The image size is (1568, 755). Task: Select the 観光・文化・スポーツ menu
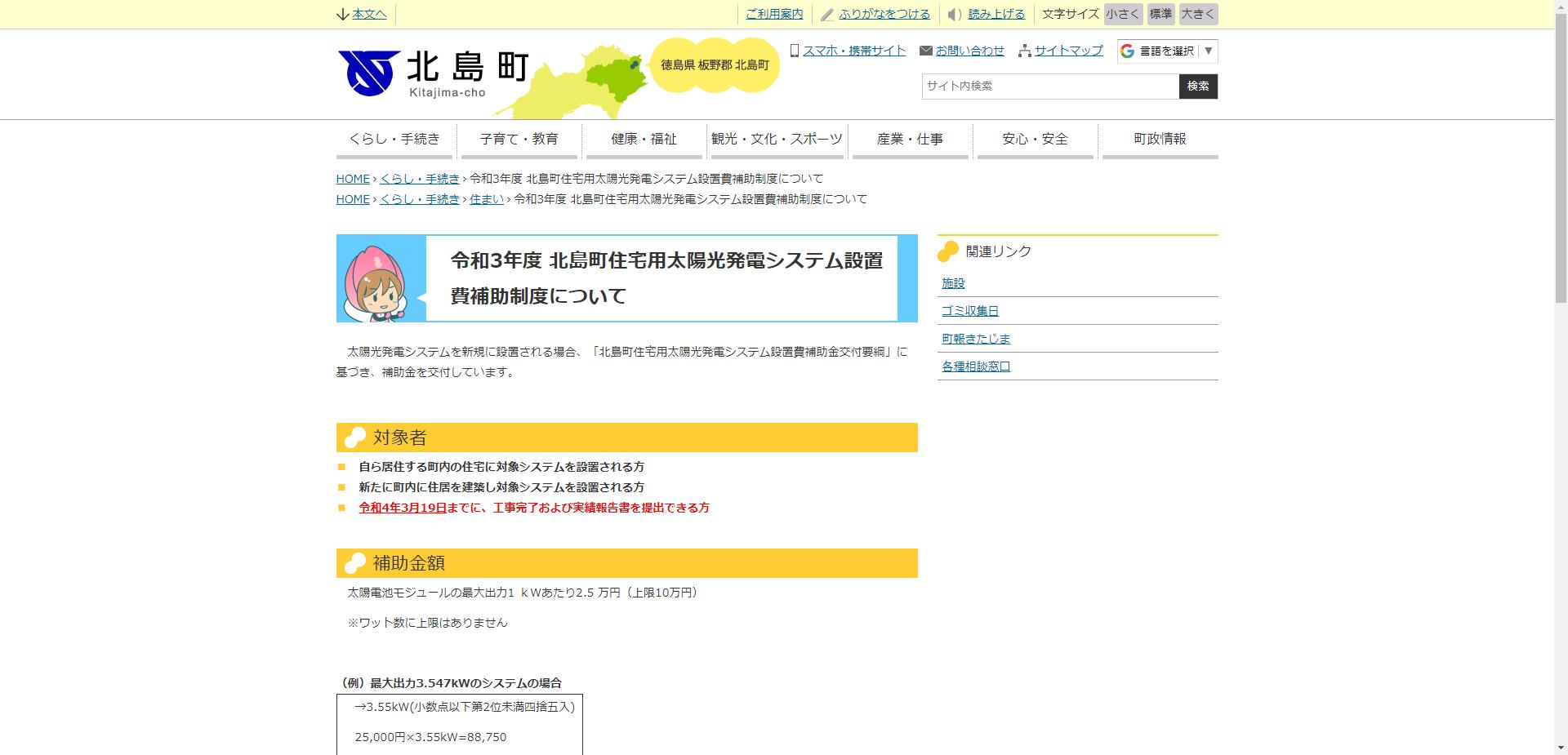(x=777, y=139)
